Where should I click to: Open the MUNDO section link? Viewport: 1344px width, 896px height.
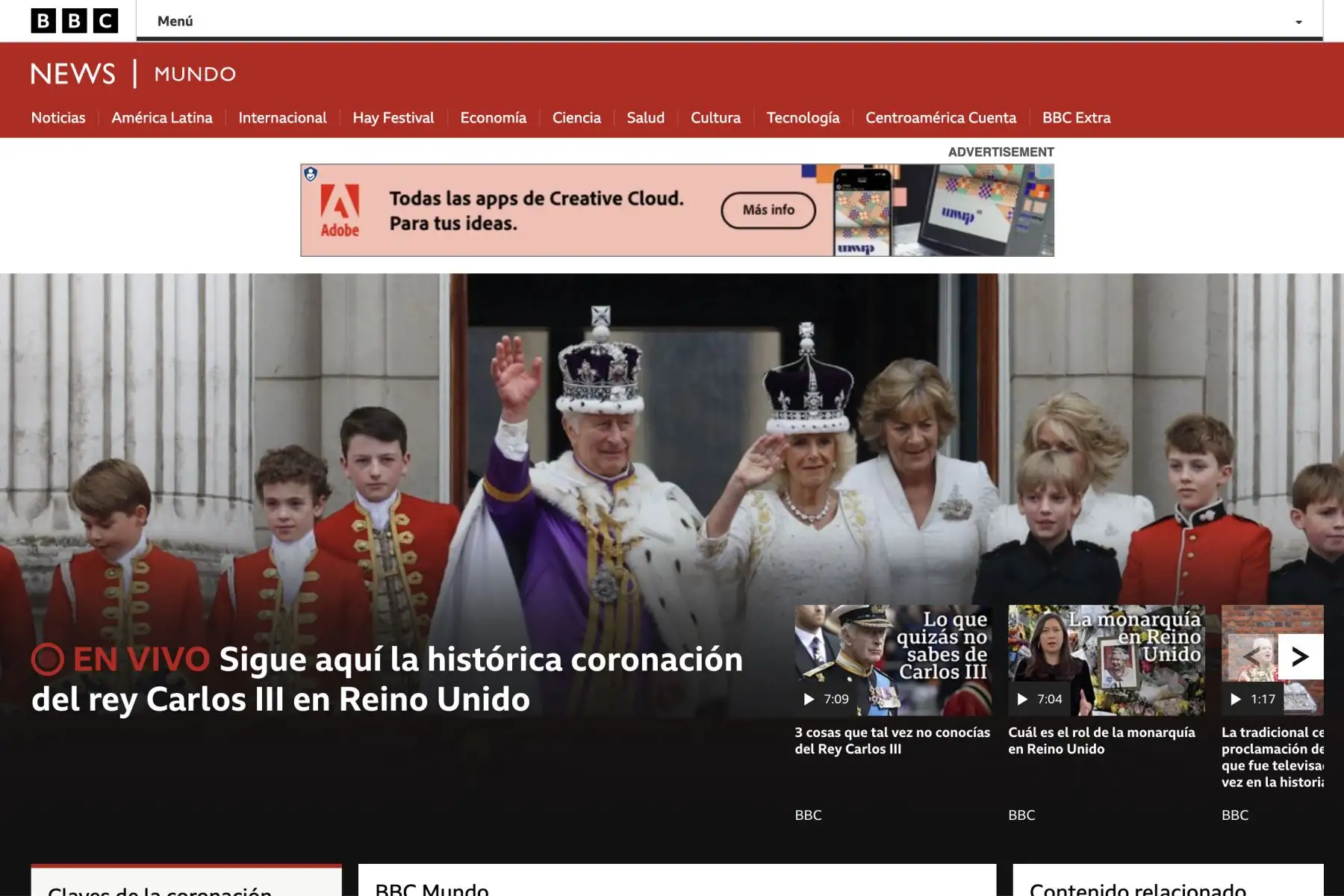point(195,74)
